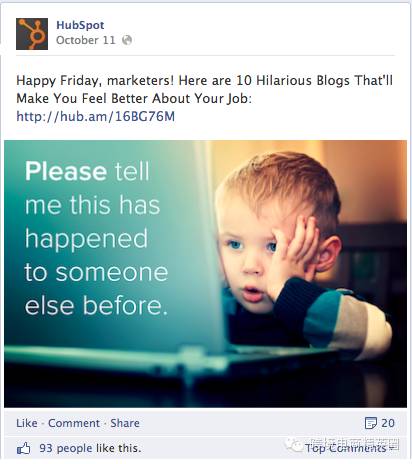Click the Chinese watermark text overlay

coord(354,444)
